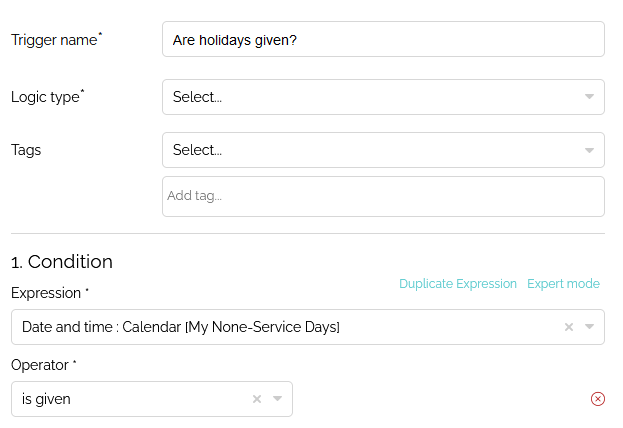This screenshot has height=428, width=623.
Task: Switch to Expert mode
Action: click(x=563, y=284)
